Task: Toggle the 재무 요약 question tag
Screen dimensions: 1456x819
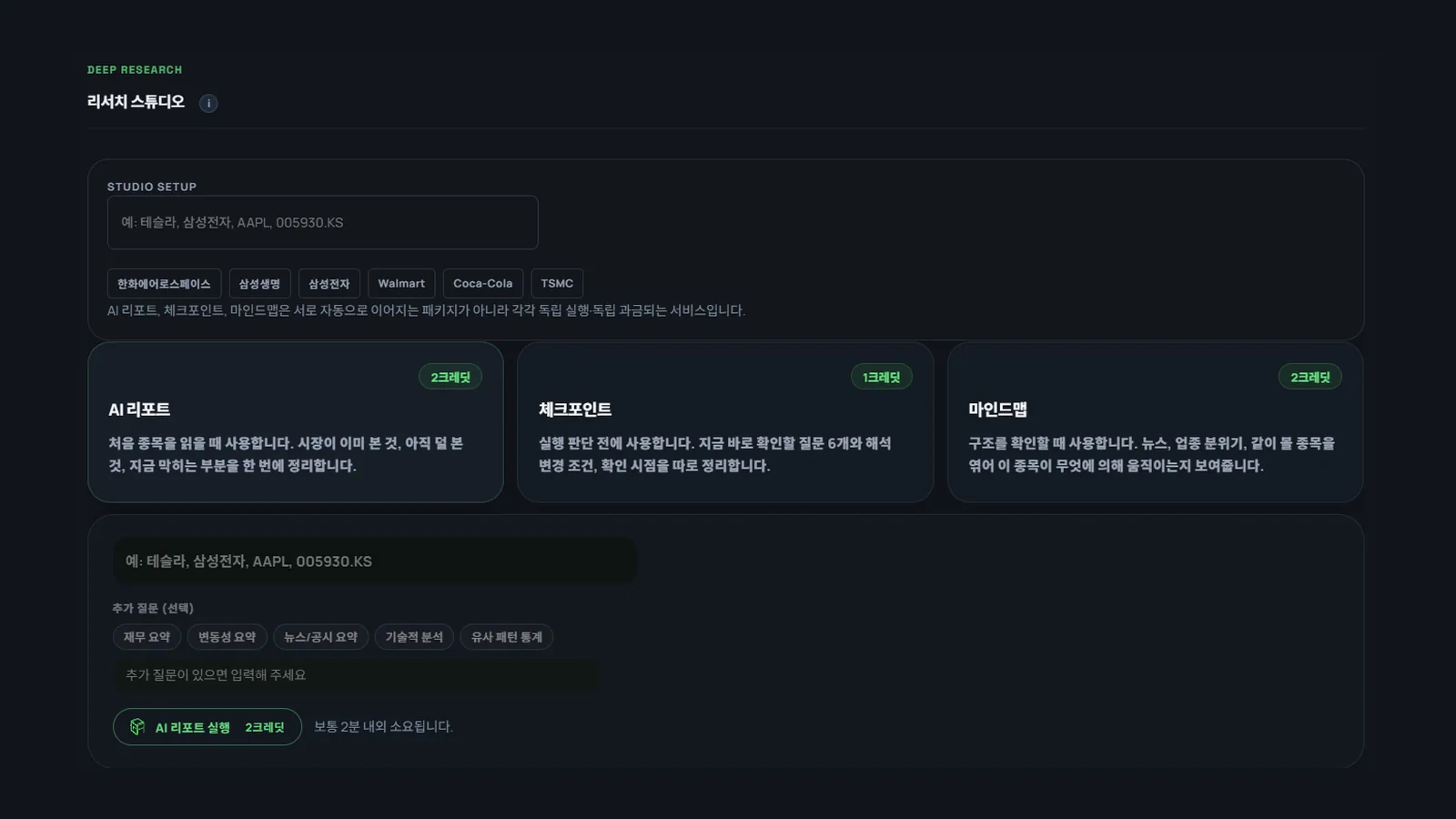Action: [x=147, y=637]
